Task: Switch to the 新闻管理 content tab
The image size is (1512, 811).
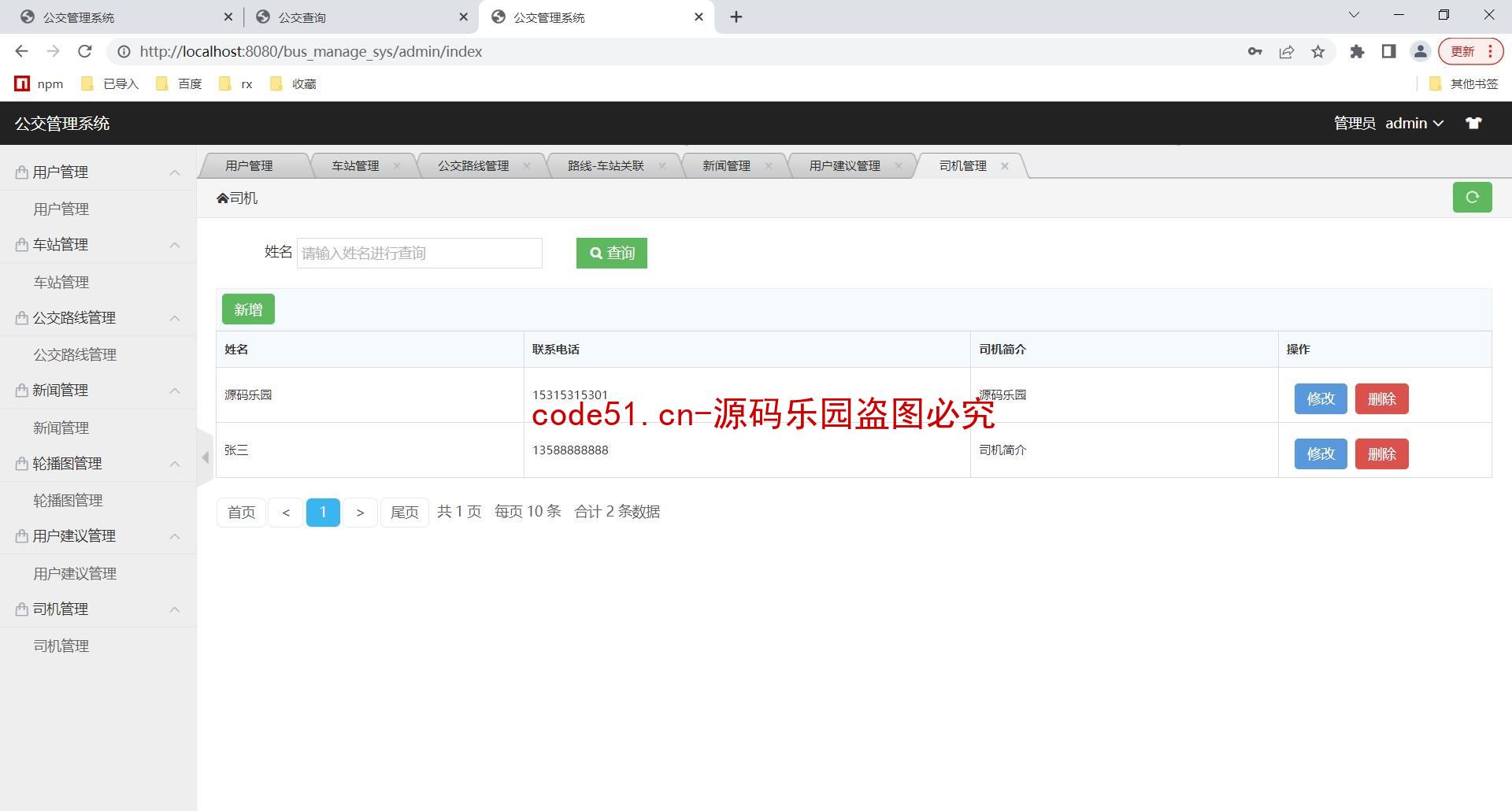Action: click(726, 165)
